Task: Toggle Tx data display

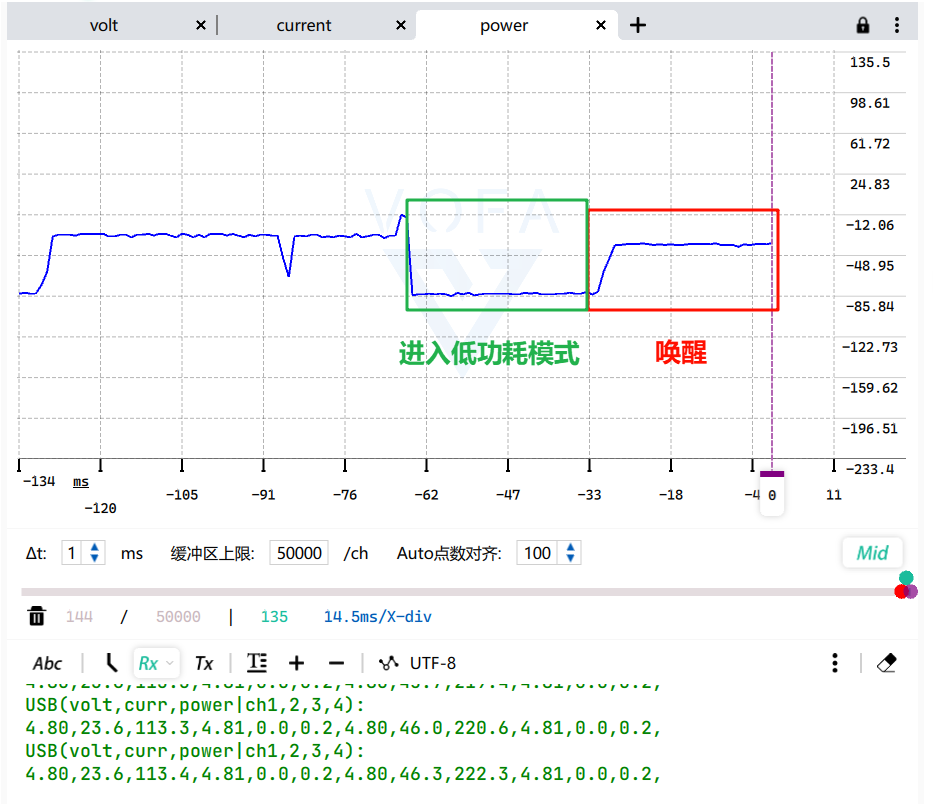Action: tap(204, 663)
